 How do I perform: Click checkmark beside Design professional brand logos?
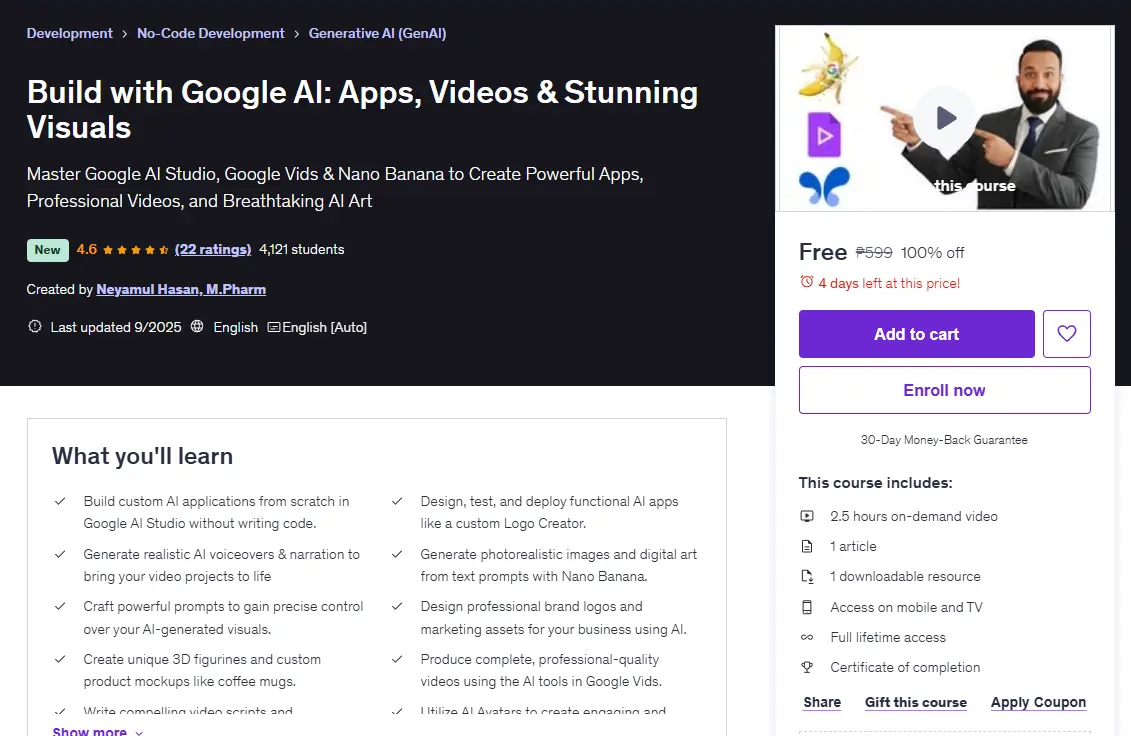coord(397,606)
